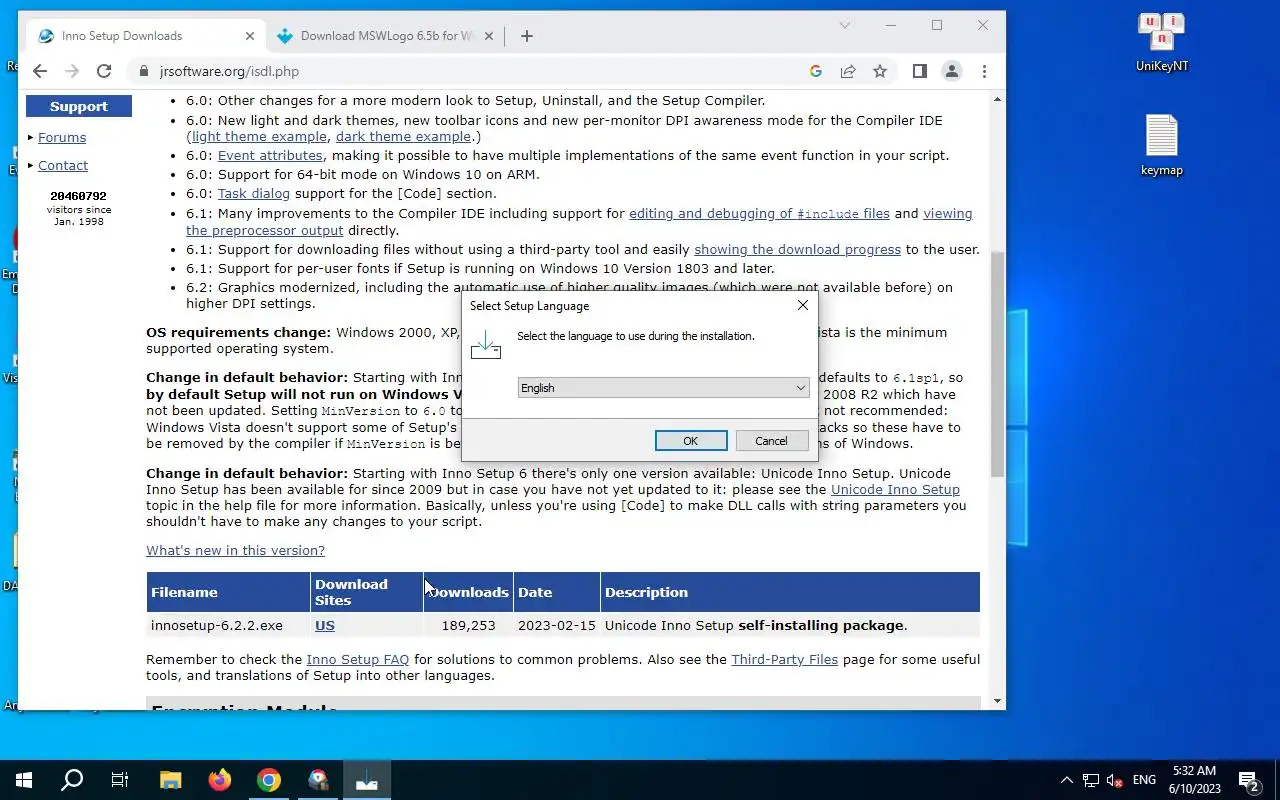This screenshot has width=1280, height=800.
Task: Open Firefox from taskbar
Action: tap(219, 780)
